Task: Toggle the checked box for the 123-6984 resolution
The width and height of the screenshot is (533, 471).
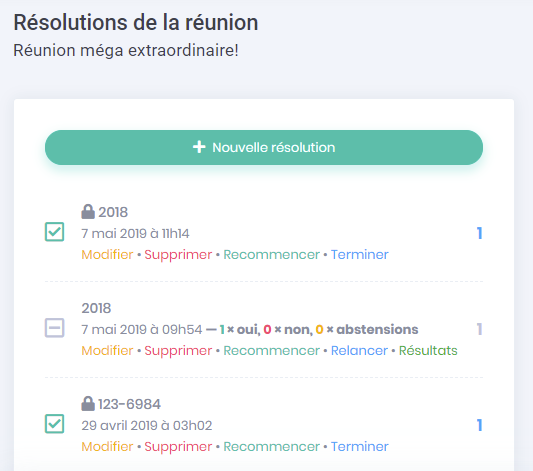Action: [54, 424]
